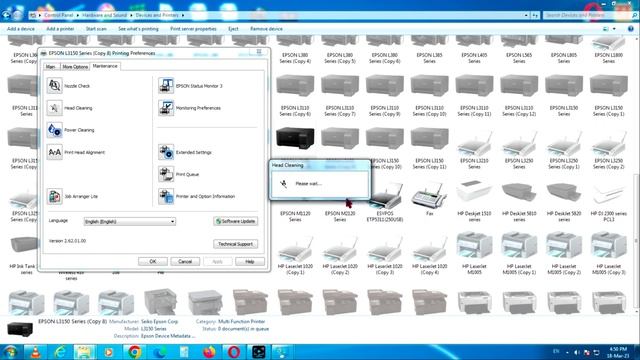This screenshot has height=360, width=640.
Task: Open Internet Explorer from taskbar
Action: (60, 351)
